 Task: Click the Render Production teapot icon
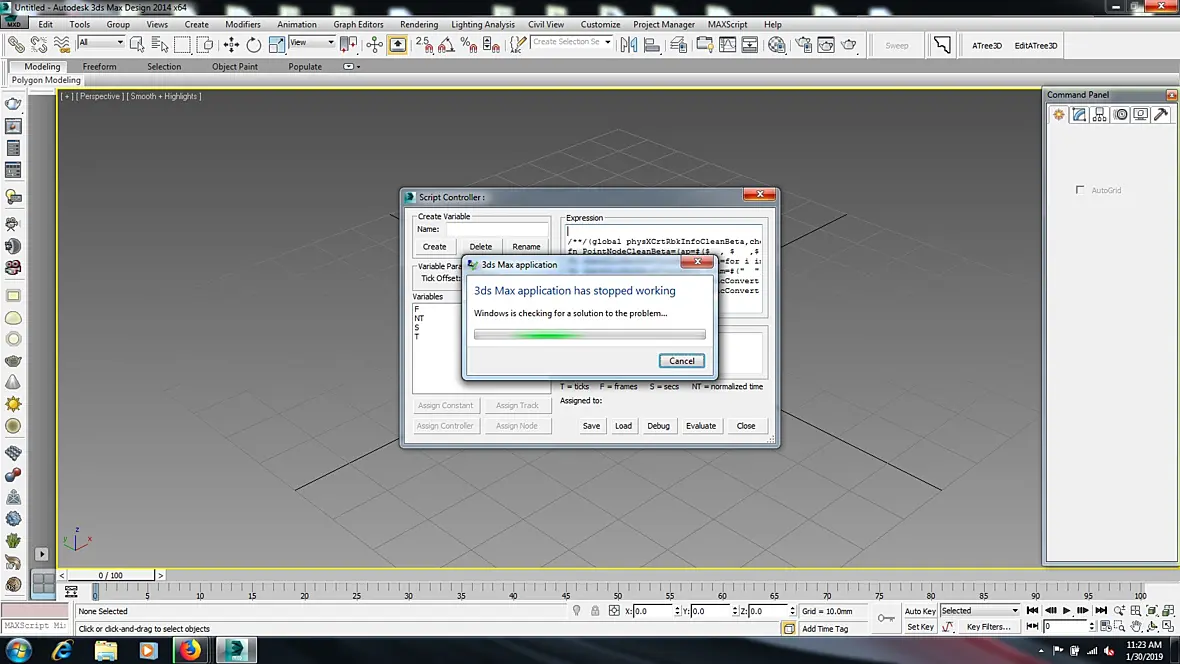(849, 45)
